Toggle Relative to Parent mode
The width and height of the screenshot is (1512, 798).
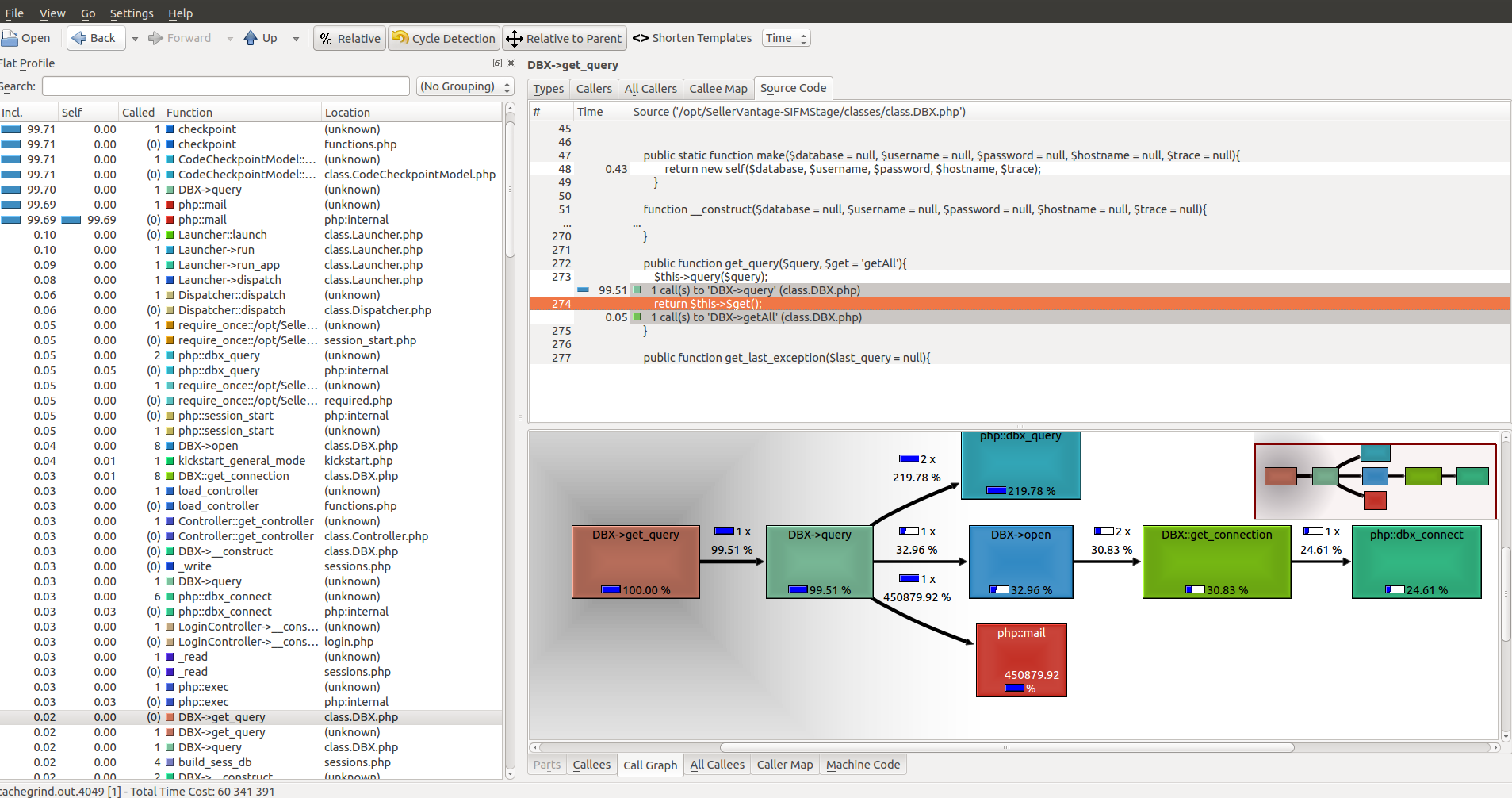[x=564, y=38]
